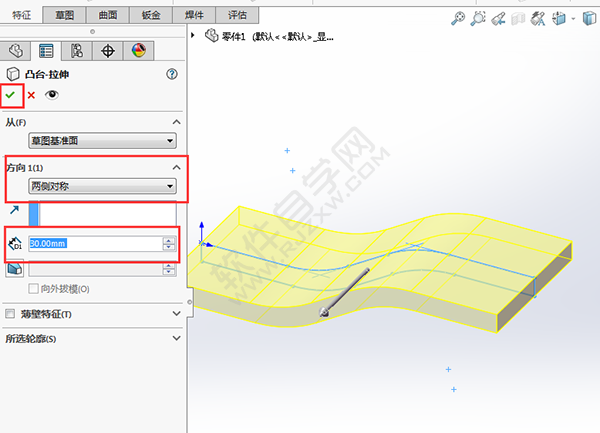This screenshot has width=600, height=433.
Task: Click the direction of extrusion selection box
Action: click(103, 213)
